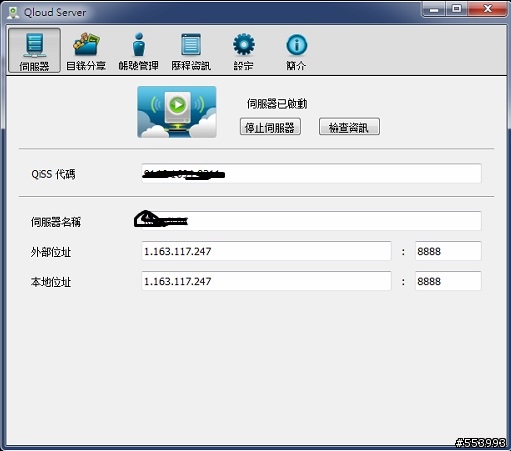Close the Qloud Server window
The width and height of the screenshot is (511, 451).
(488, 9)
